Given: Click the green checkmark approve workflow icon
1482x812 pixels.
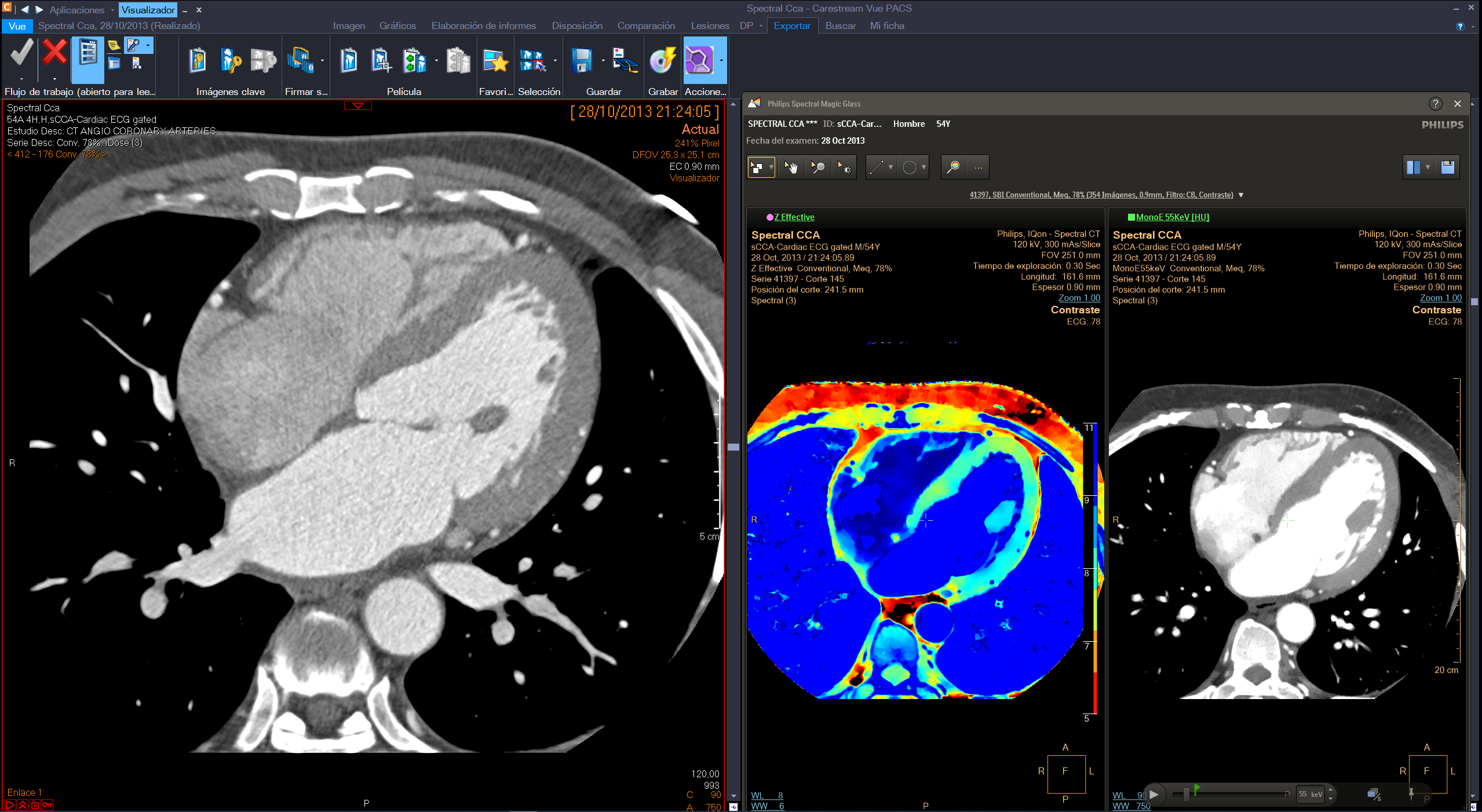Looking at the screenshot, I should pos(21,53).
